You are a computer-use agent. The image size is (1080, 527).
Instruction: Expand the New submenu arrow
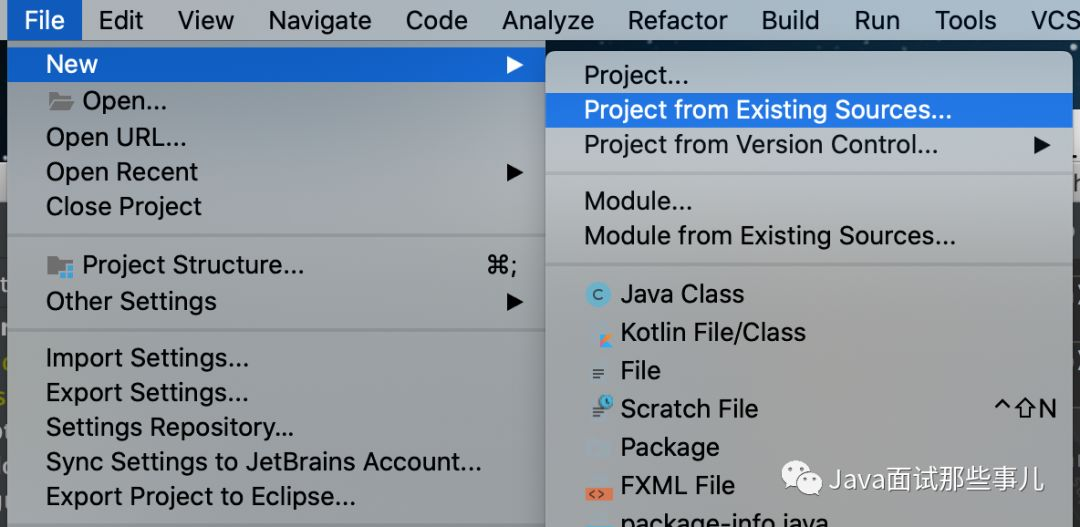tap(515, 65)
